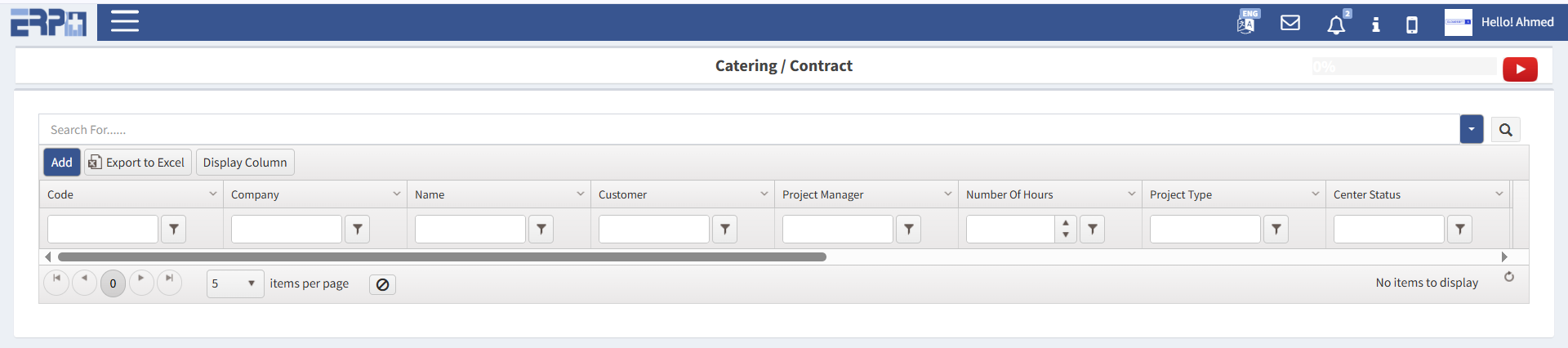This screenshot has width=1568, height=348.
Task: Switch language using the ENG icon
Action: tap(1247, 22)
